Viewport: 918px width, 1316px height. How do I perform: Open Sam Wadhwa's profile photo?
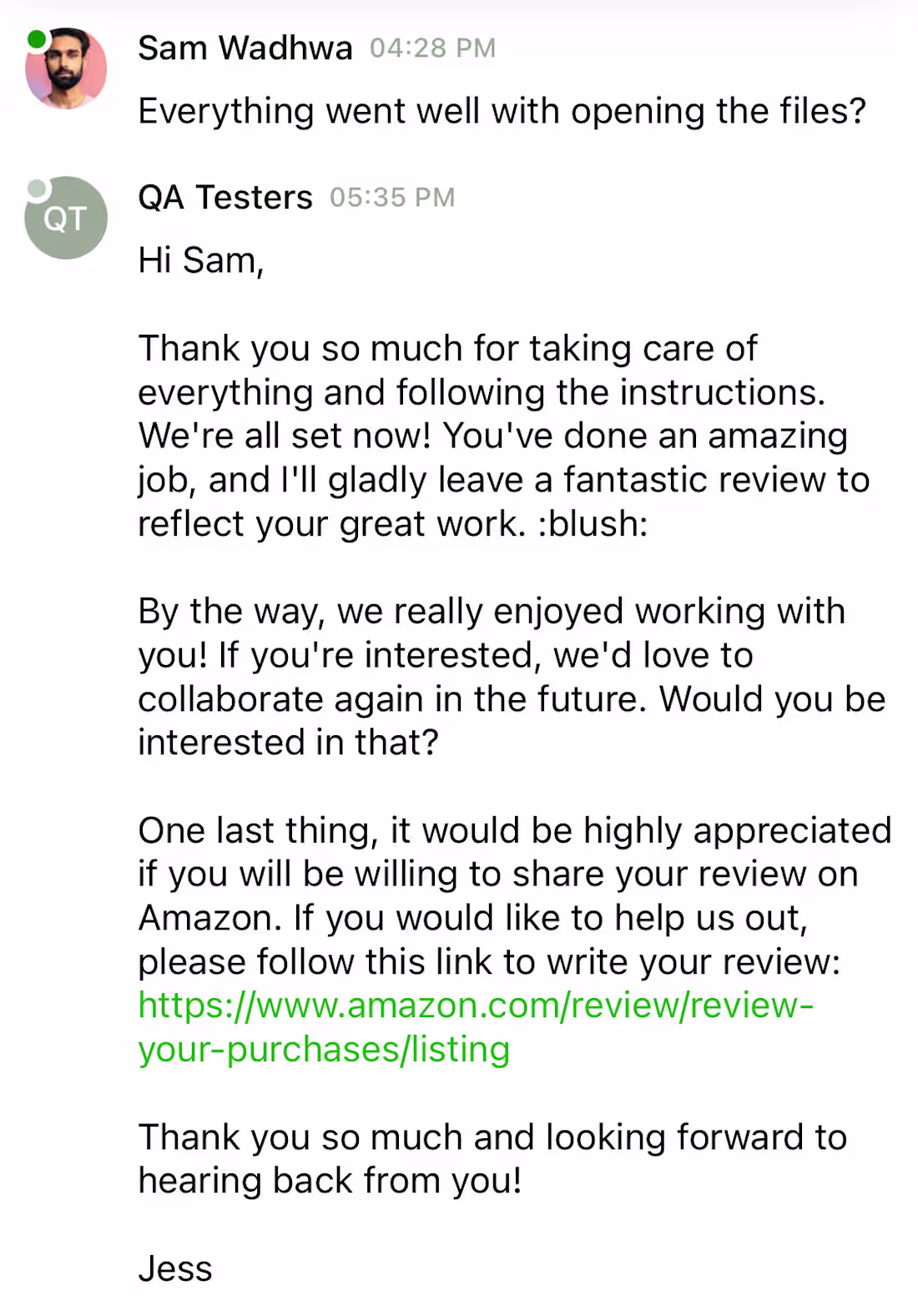pyautogui.click(x=67, y=69)
